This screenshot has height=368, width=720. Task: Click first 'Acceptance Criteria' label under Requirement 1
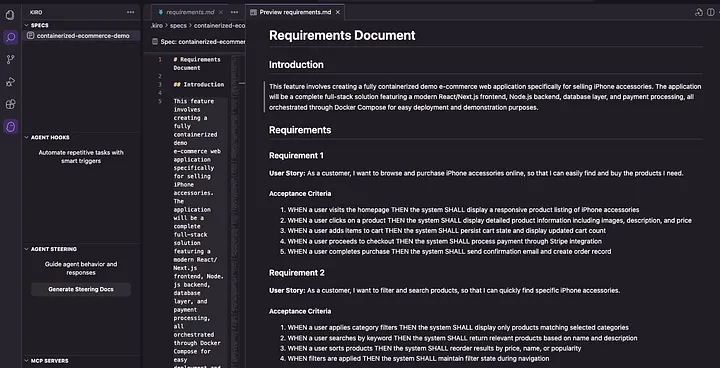pos(300,193)
